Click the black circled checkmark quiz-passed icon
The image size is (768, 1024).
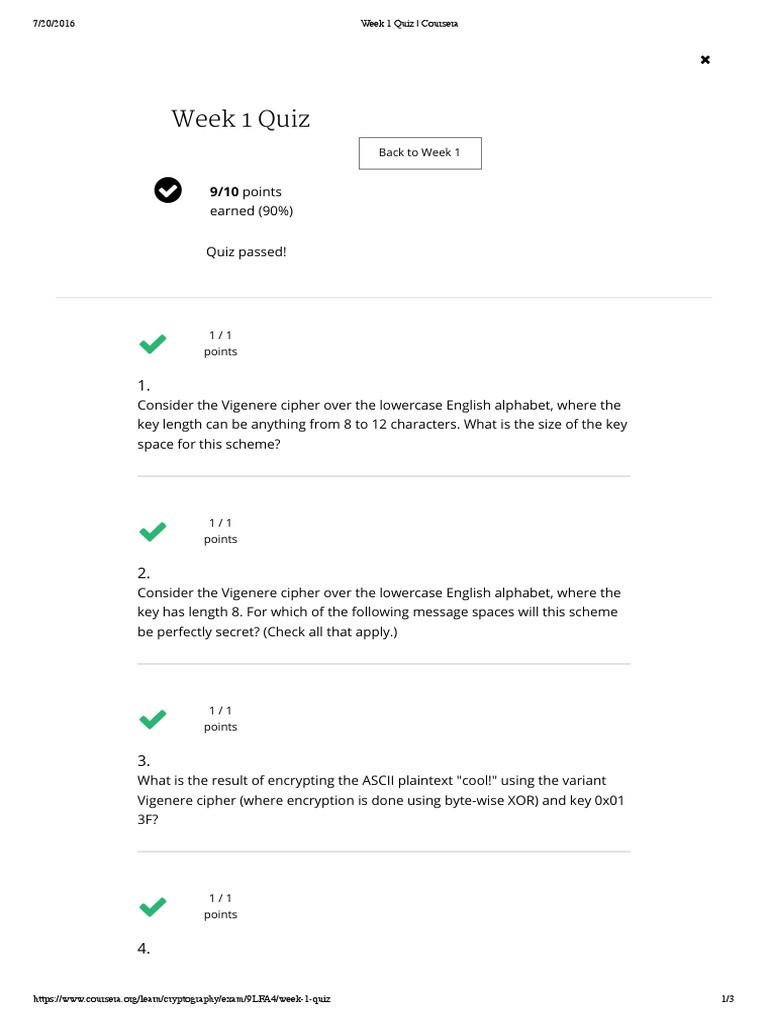pos(168,189)
